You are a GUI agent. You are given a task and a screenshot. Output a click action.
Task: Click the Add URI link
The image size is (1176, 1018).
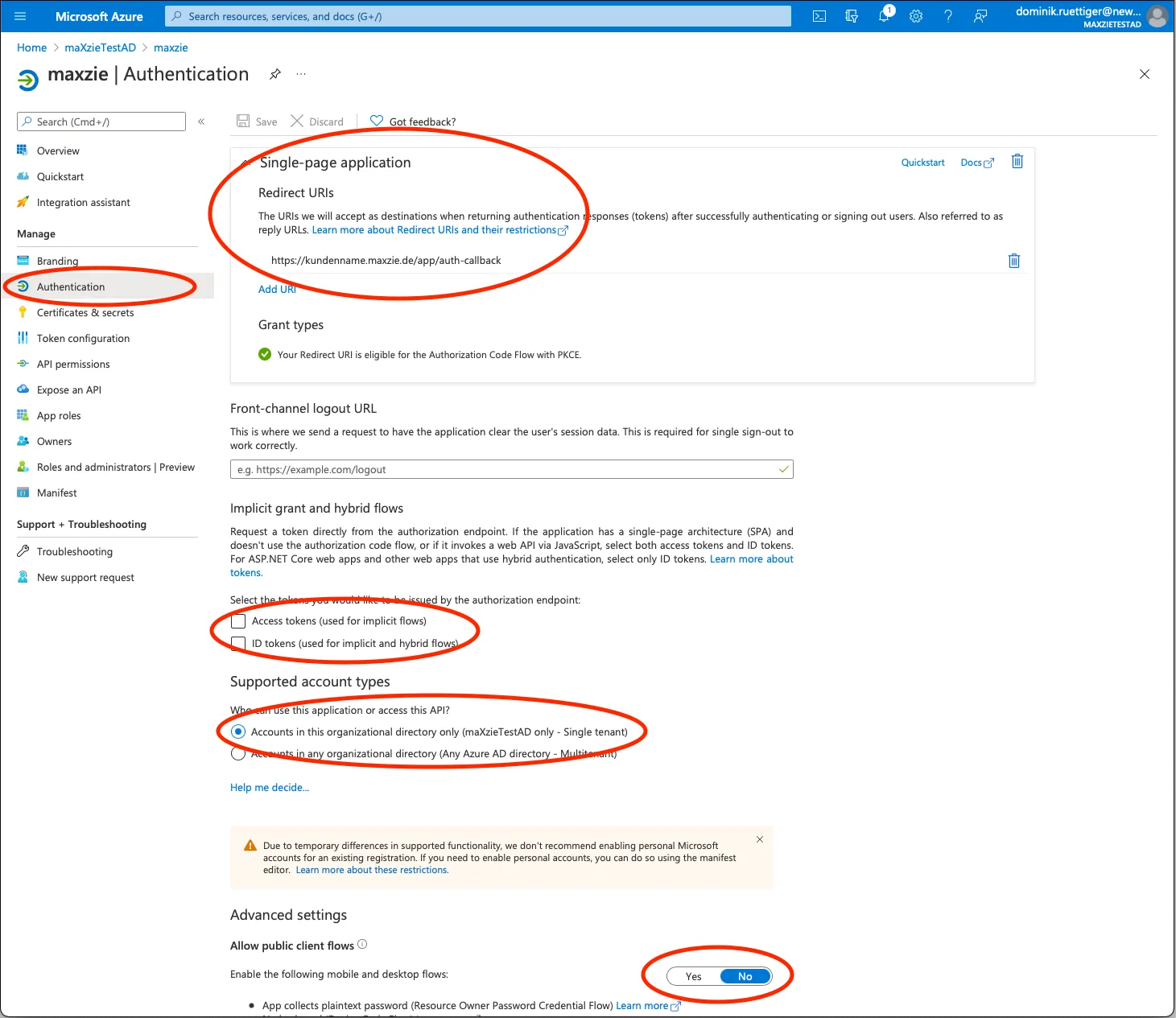click(277, 290)
